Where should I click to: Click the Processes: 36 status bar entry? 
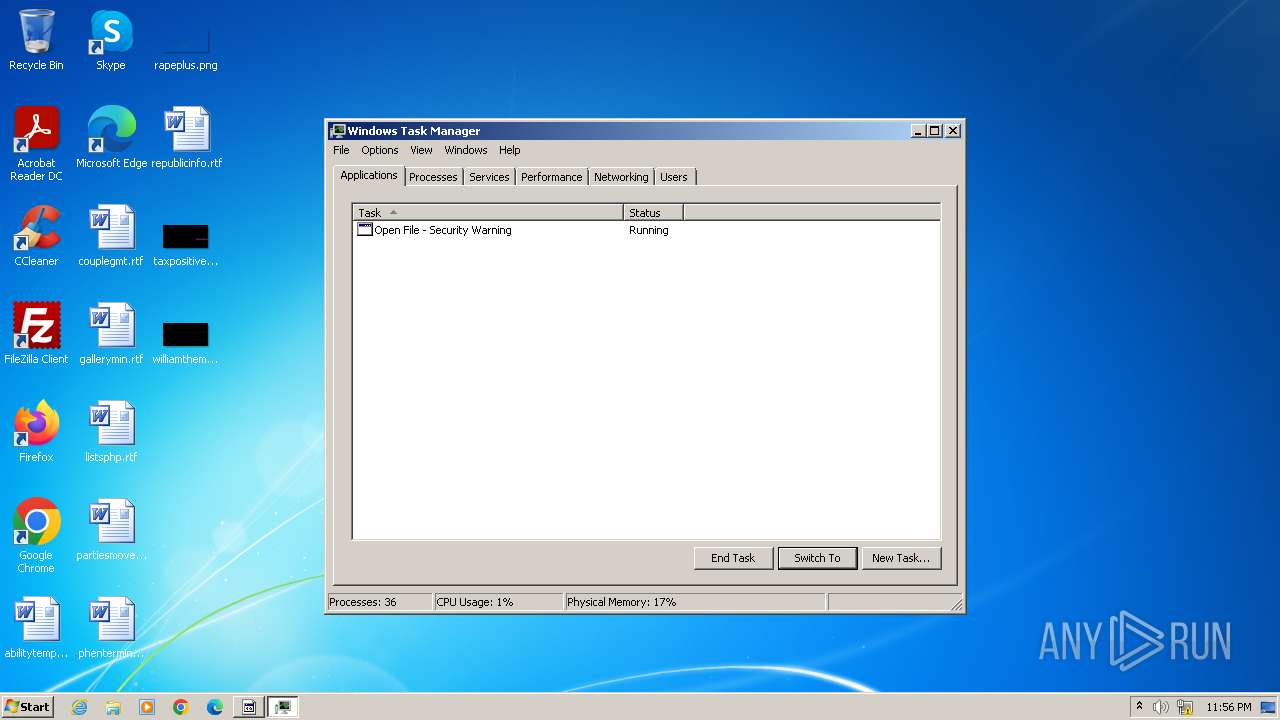(x=379, y=602)
